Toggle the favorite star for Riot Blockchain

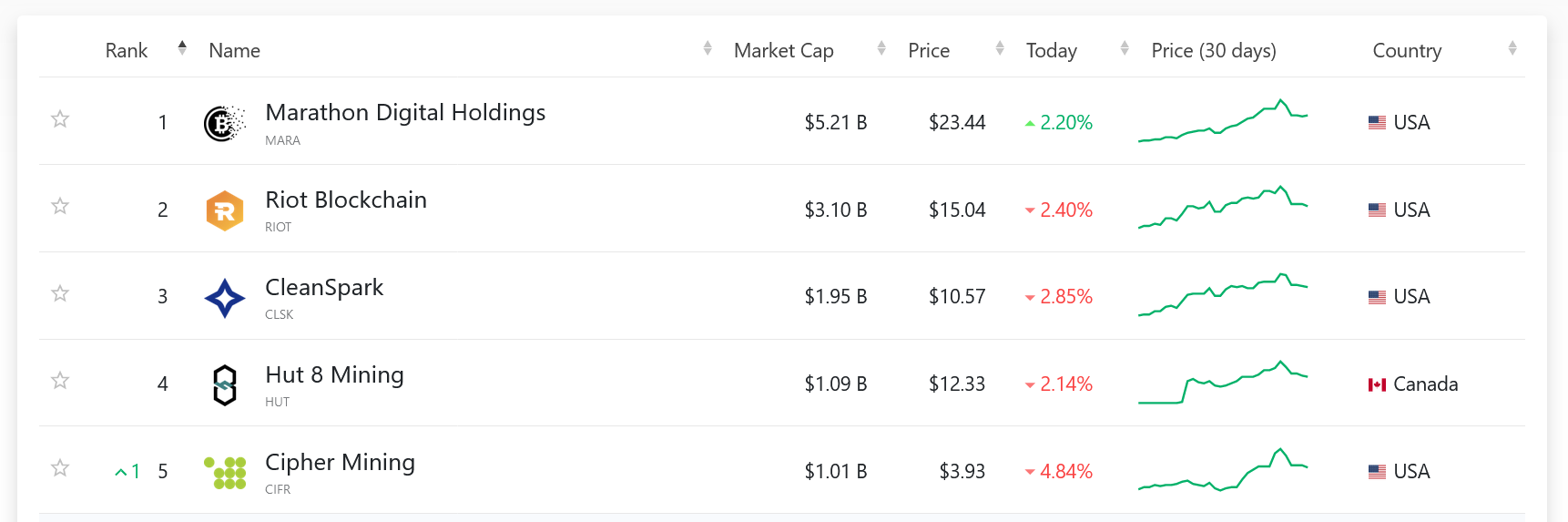coord(60,206)
